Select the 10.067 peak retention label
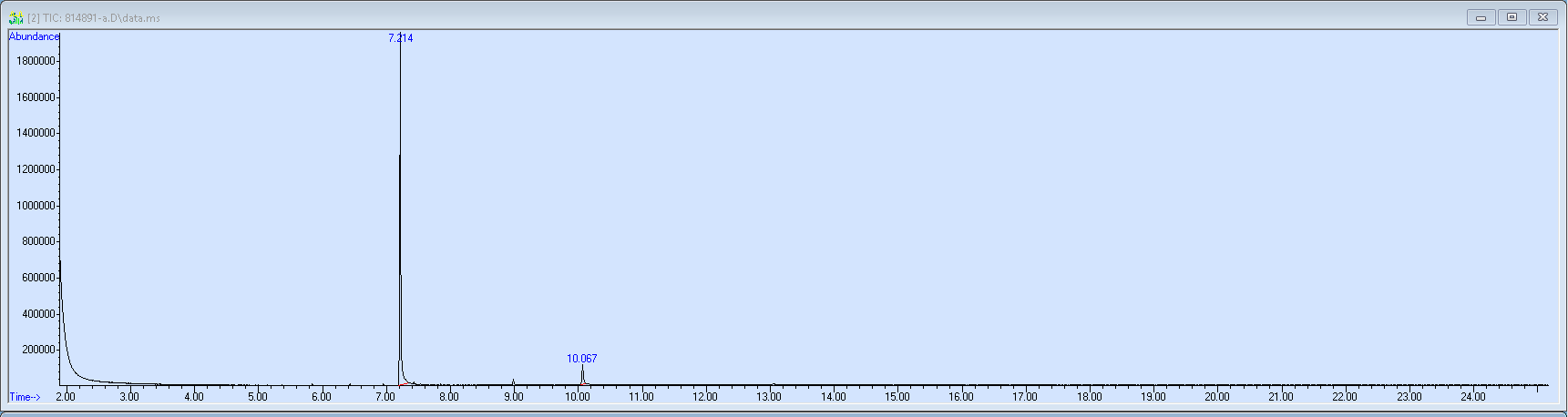Screen dimensions: 1568x417 click(581, 359)
